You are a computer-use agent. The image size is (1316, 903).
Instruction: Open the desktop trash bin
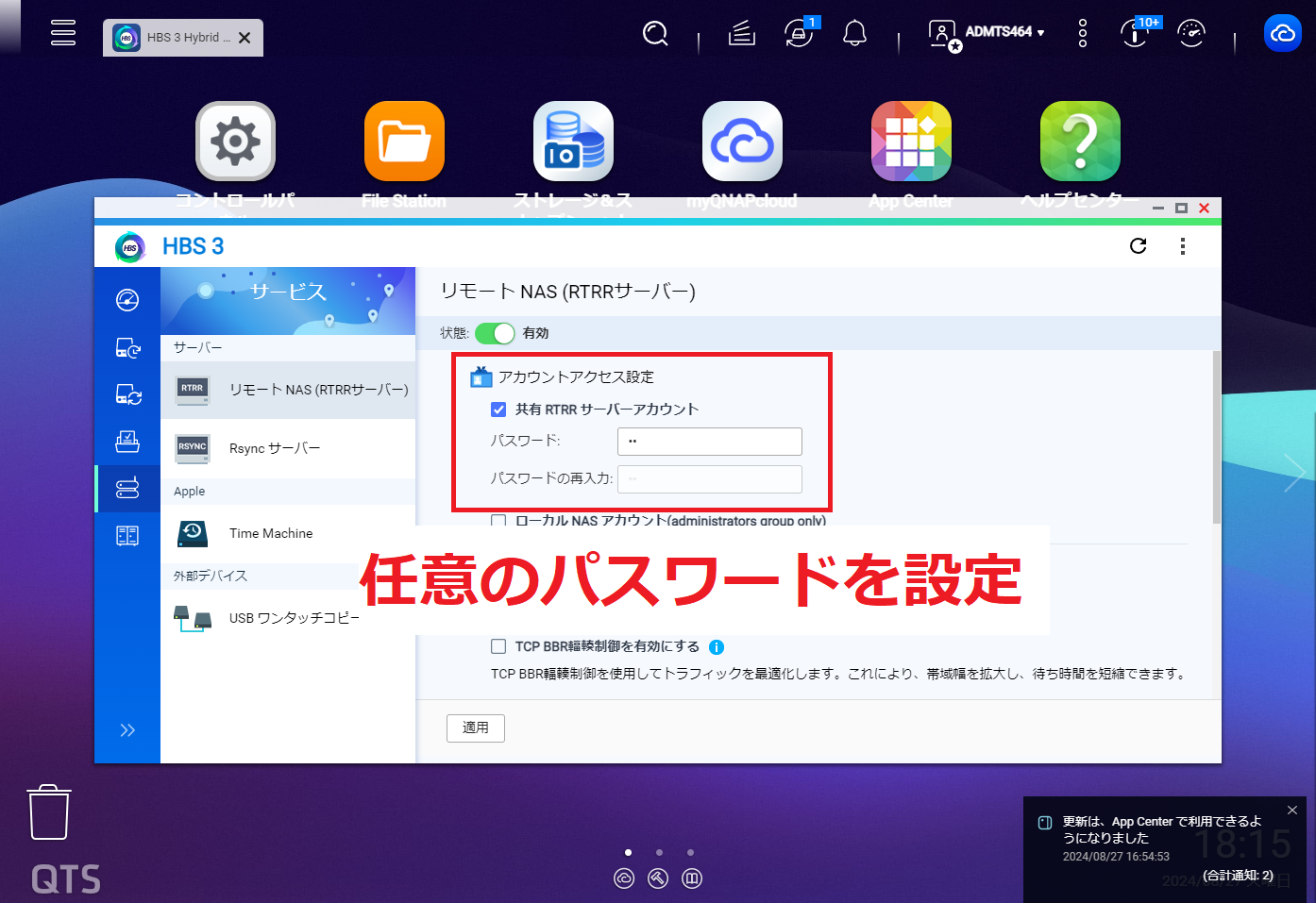tap(49, 812)
